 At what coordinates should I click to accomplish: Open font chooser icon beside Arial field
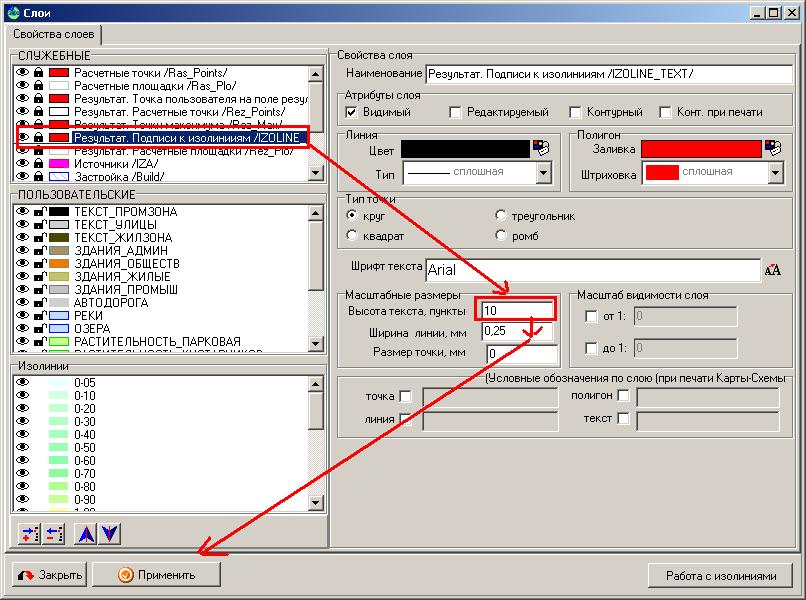(773, 270)
